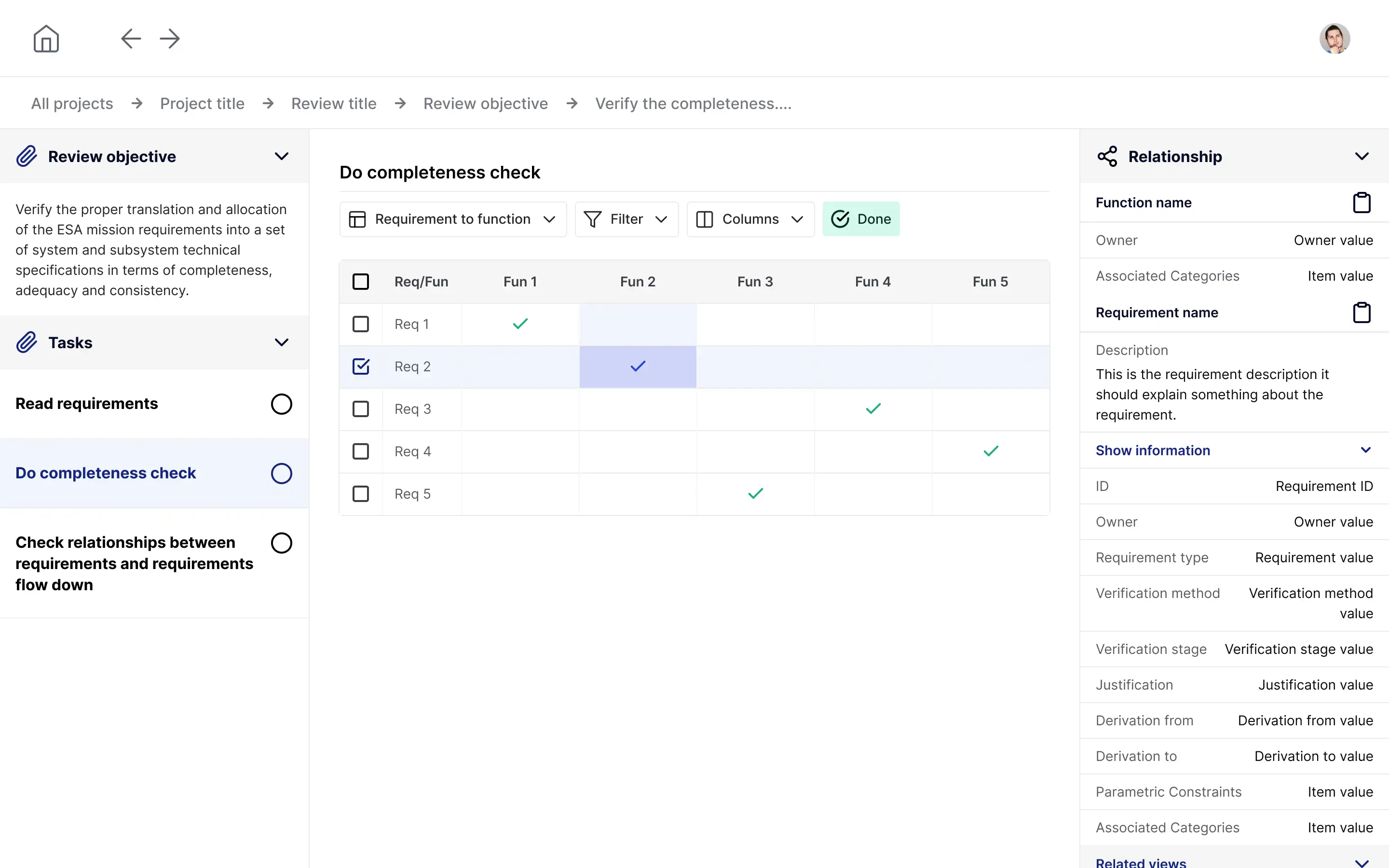Click the Review objective link icon
1389x868 pixels.
tap(27, 156)
